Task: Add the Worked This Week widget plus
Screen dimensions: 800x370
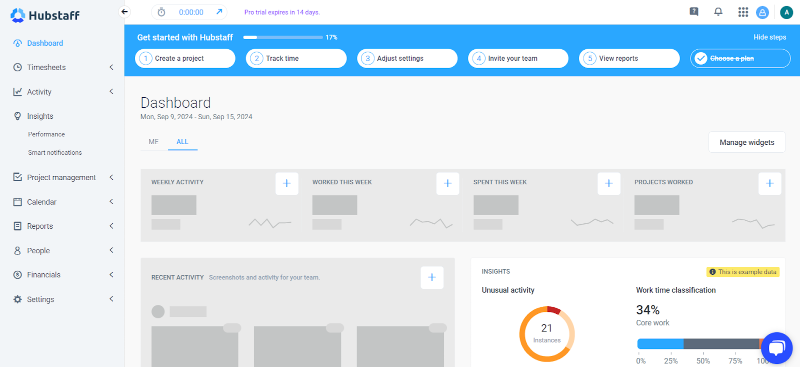Action: 447,184
